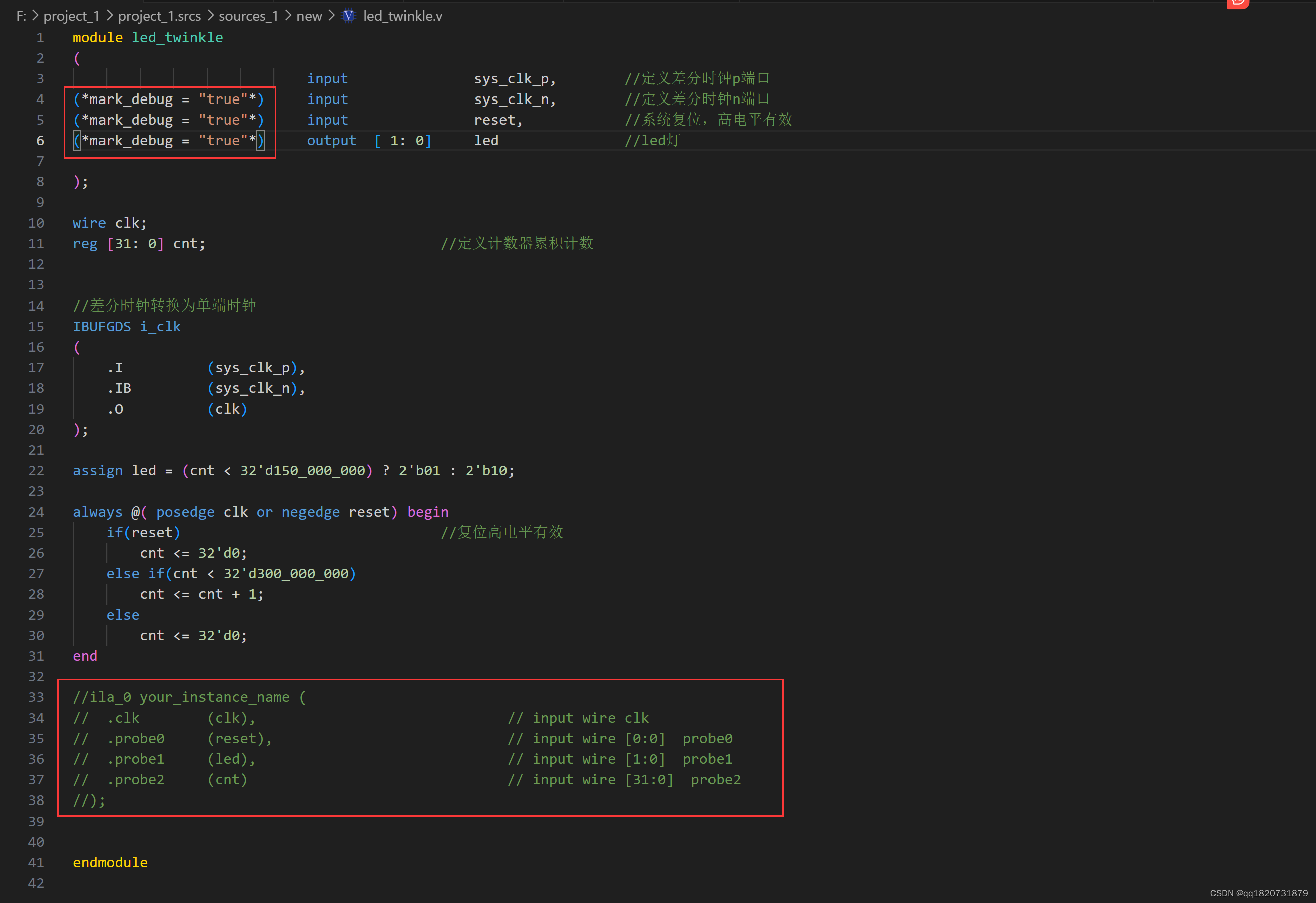Click "2'b01" value on line 22
Image resolution: width=1316 pixels, height=903 pixels.
click(x=419, y=471)
